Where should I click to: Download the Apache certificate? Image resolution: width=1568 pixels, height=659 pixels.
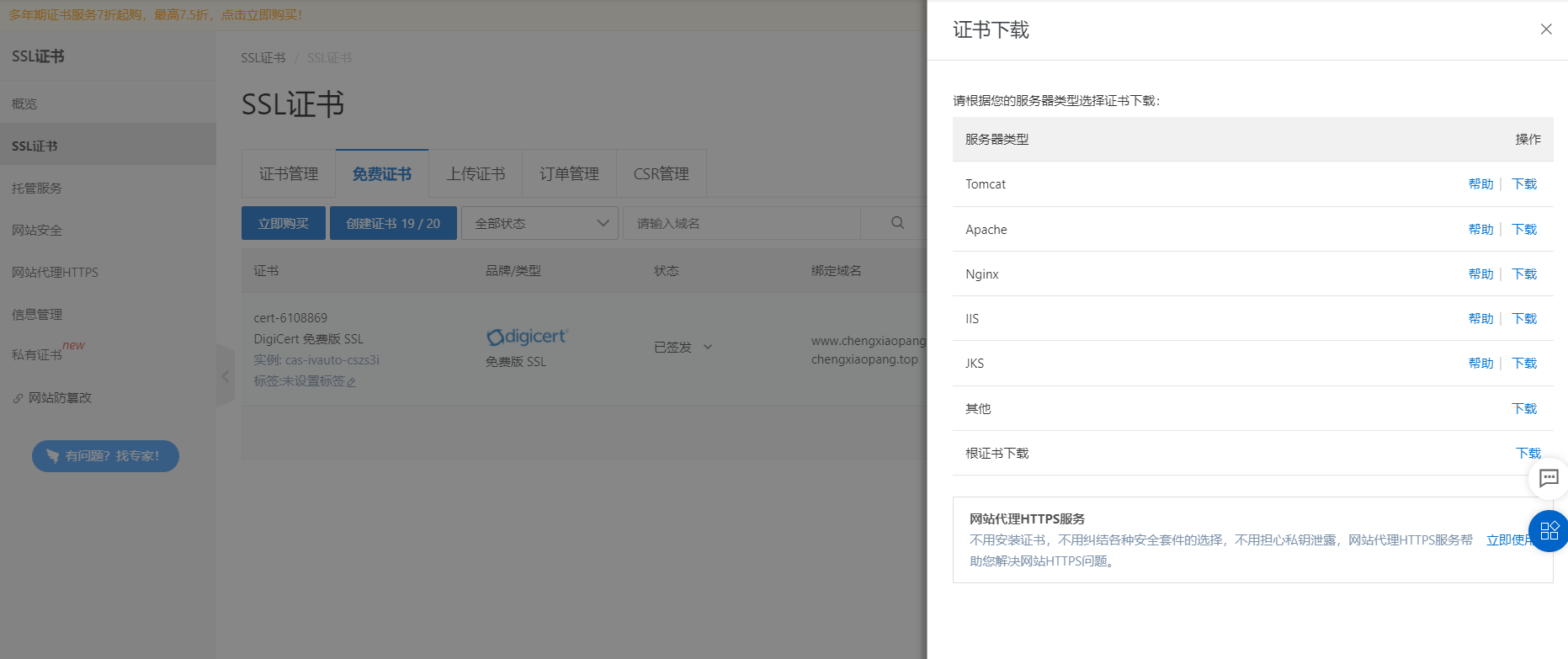pyautogui.click(x=1524, y=229)
